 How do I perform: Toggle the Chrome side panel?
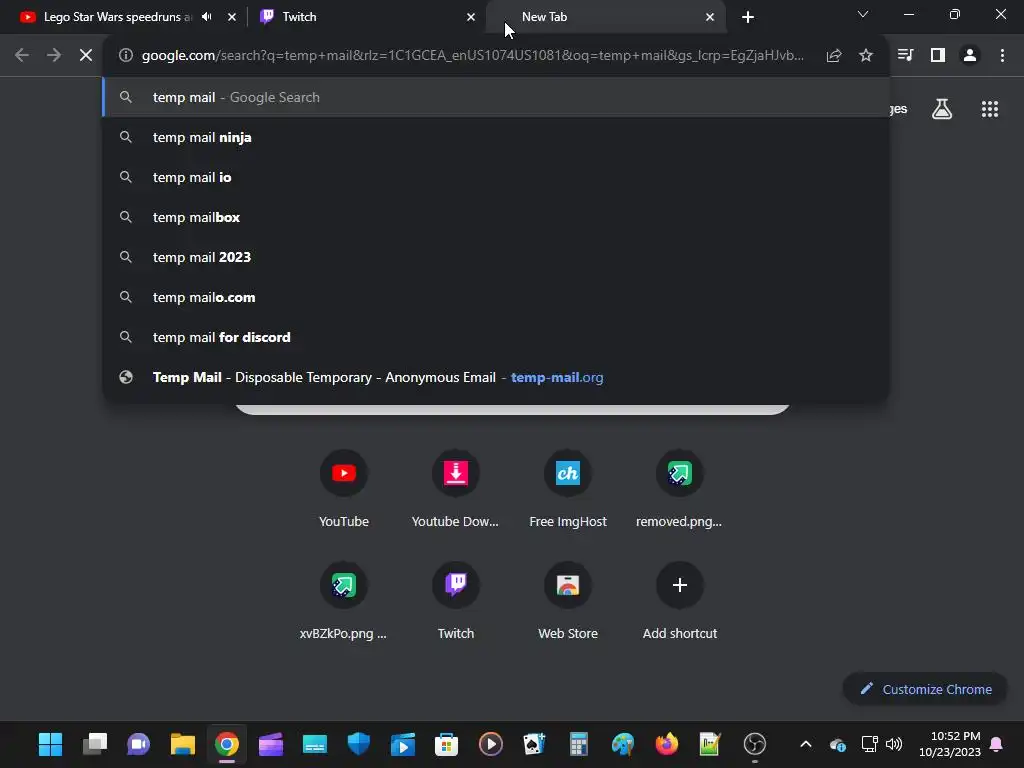(938, 56)
